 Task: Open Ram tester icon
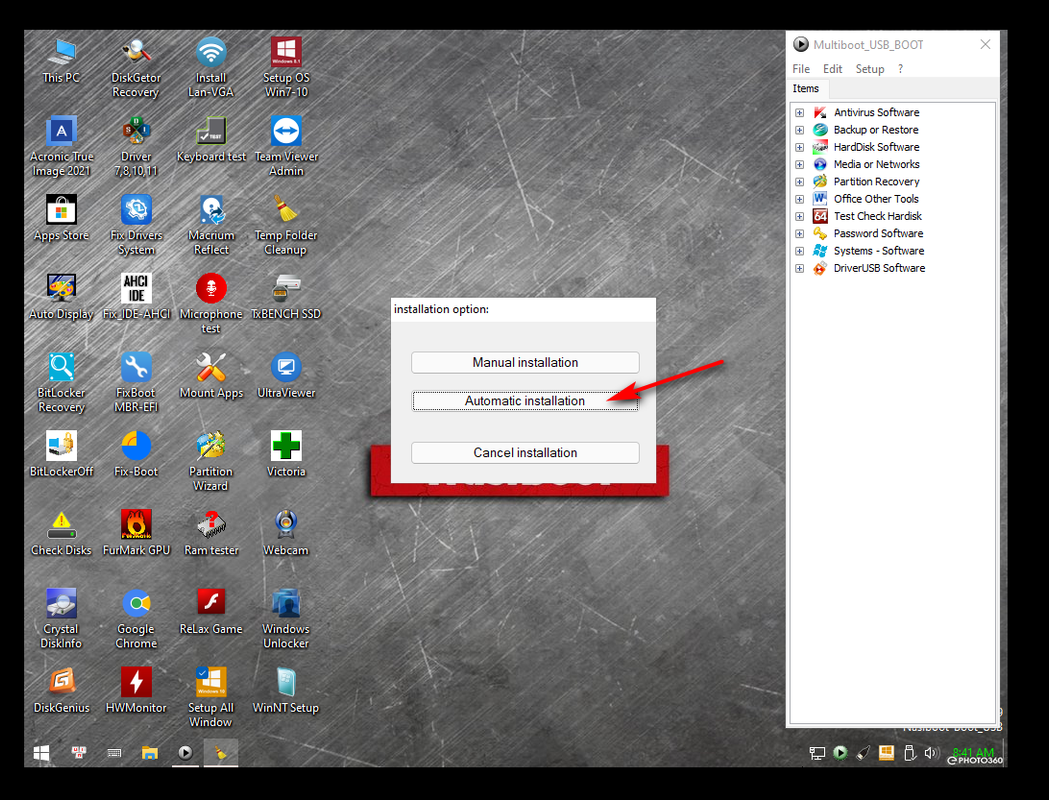tap(211, 533)
